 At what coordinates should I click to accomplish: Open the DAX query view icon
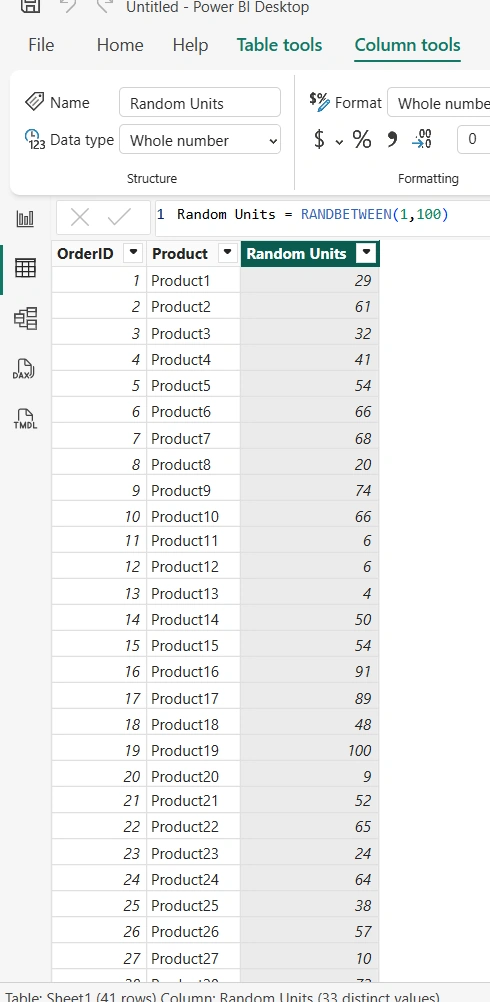24,369
